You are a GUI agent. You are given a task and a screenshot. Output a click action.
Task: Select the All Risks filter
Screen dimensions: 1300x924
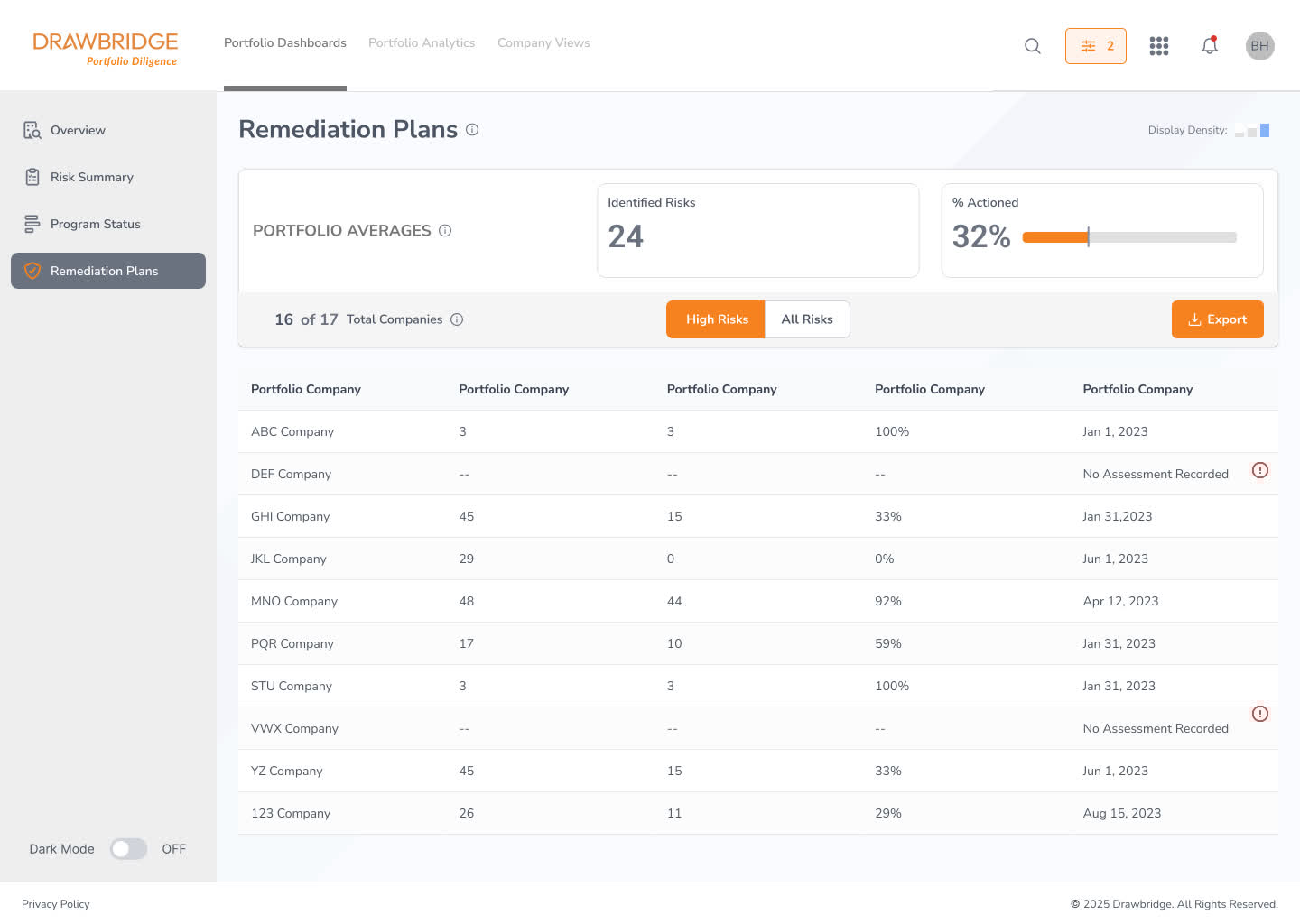807,319
